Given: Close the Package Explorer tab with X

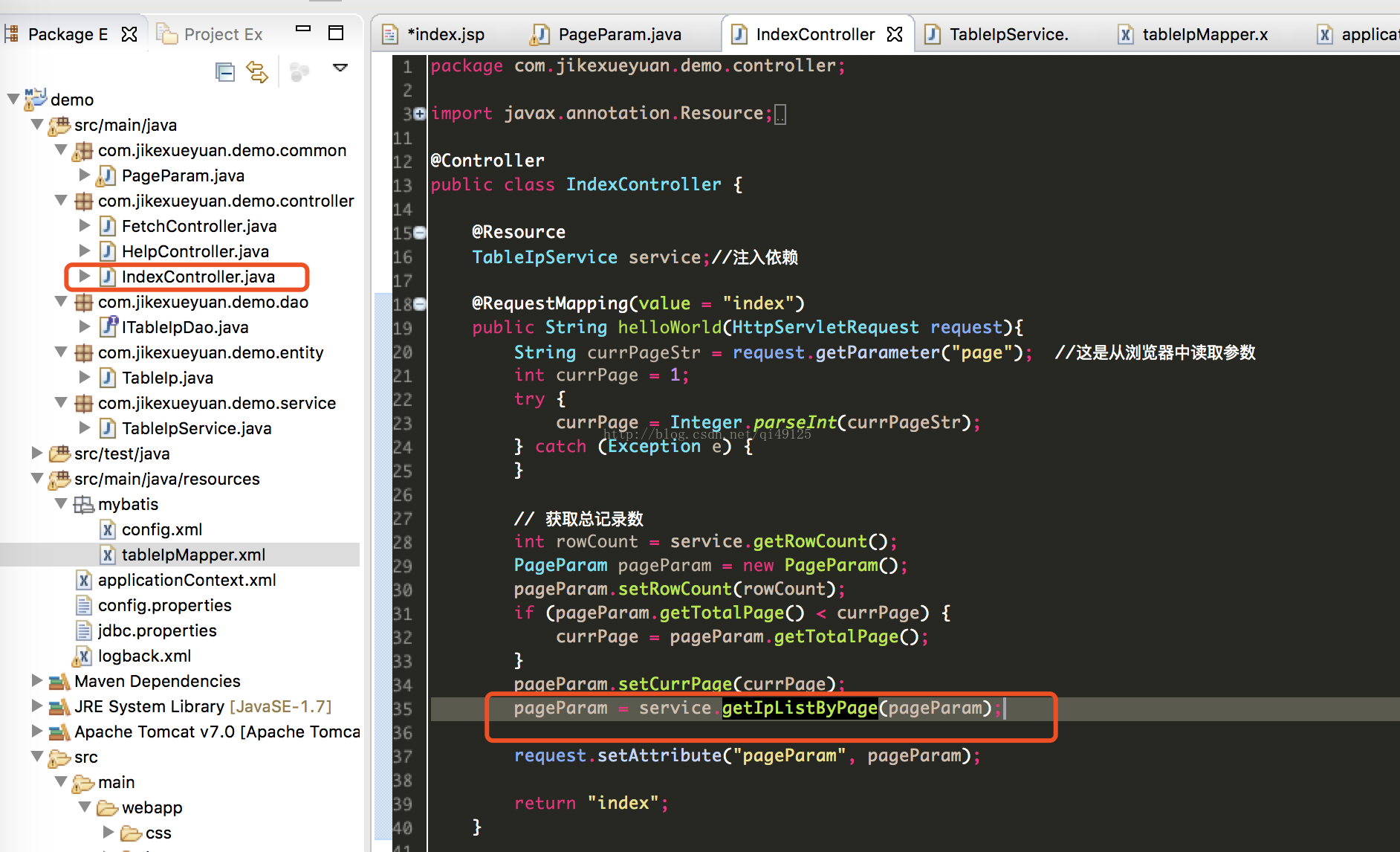Looking at the screenshot, I should [x=129, y=34].
